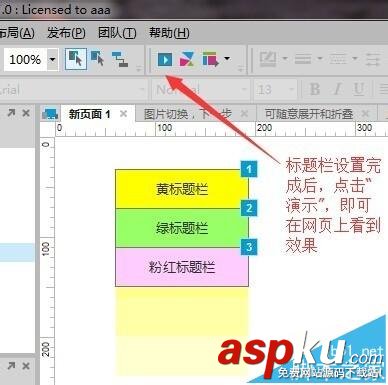Select the pink 粉红标题栏 widget
Screen dimensions: 388x385
click(x=182, y=267)
